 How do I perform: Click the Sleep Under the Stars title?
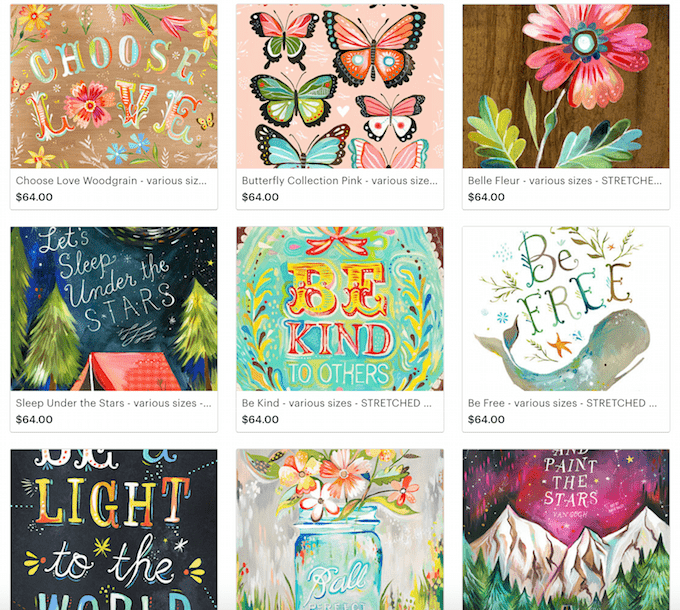(114, 403)
